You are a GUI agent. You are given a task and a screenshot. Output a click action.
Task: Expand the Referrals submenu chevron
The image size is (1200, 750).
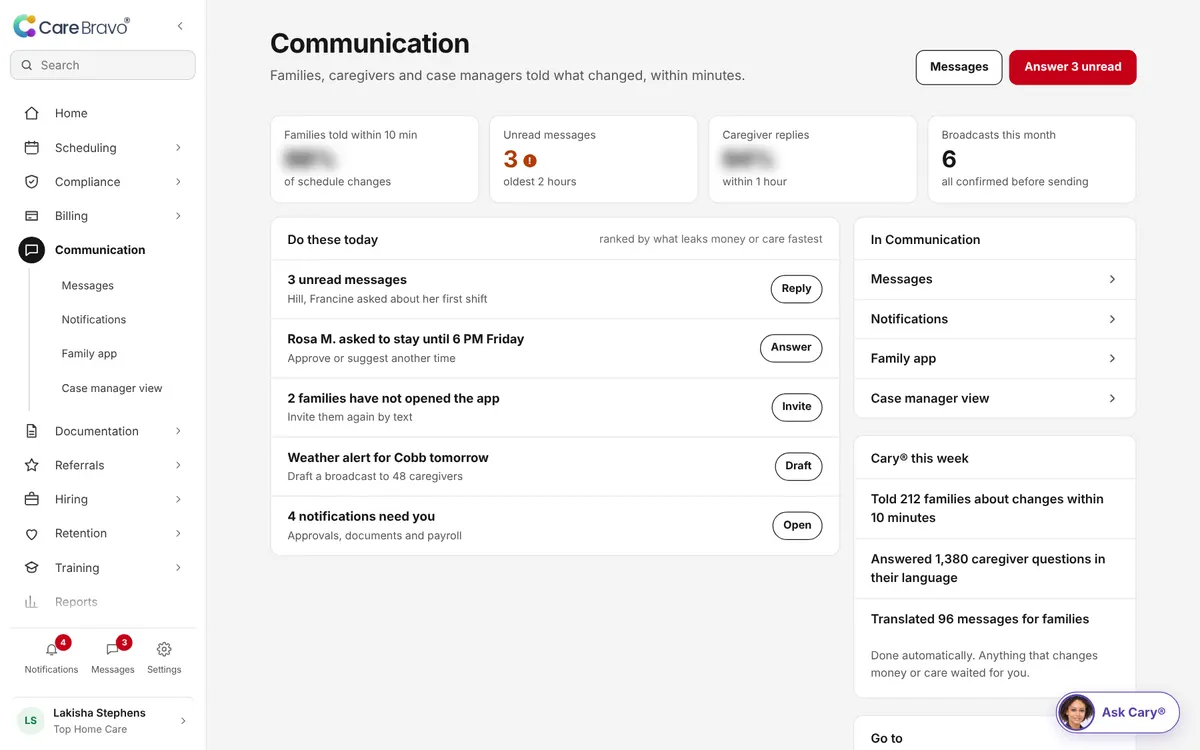coord(178,465)
